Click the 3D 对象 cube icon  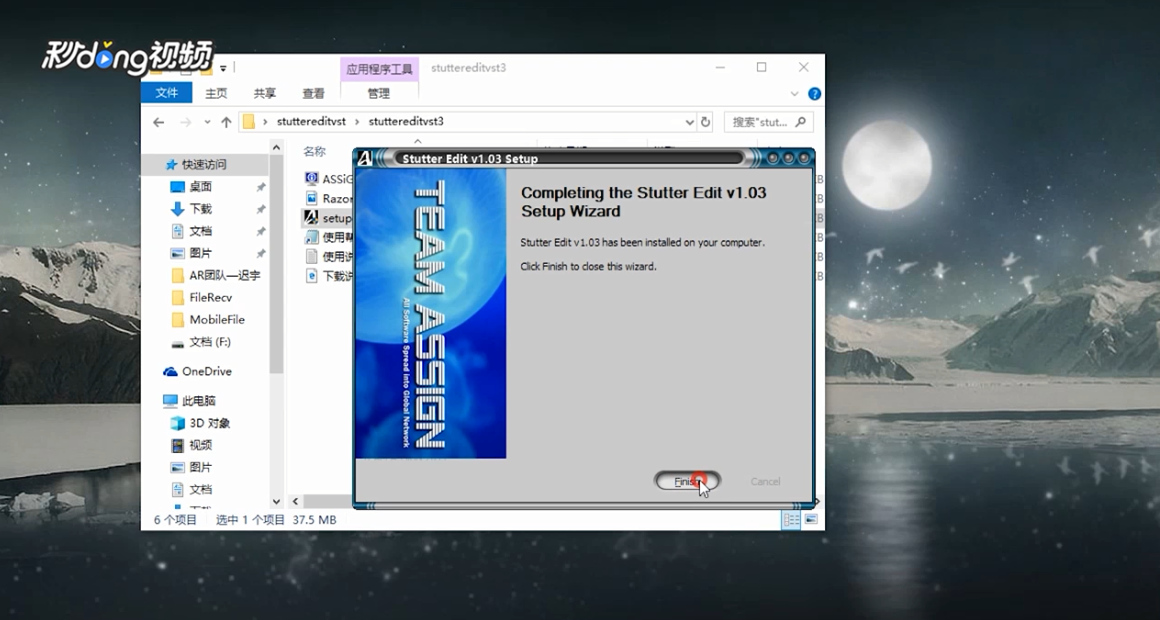click(x=178, y=423)
